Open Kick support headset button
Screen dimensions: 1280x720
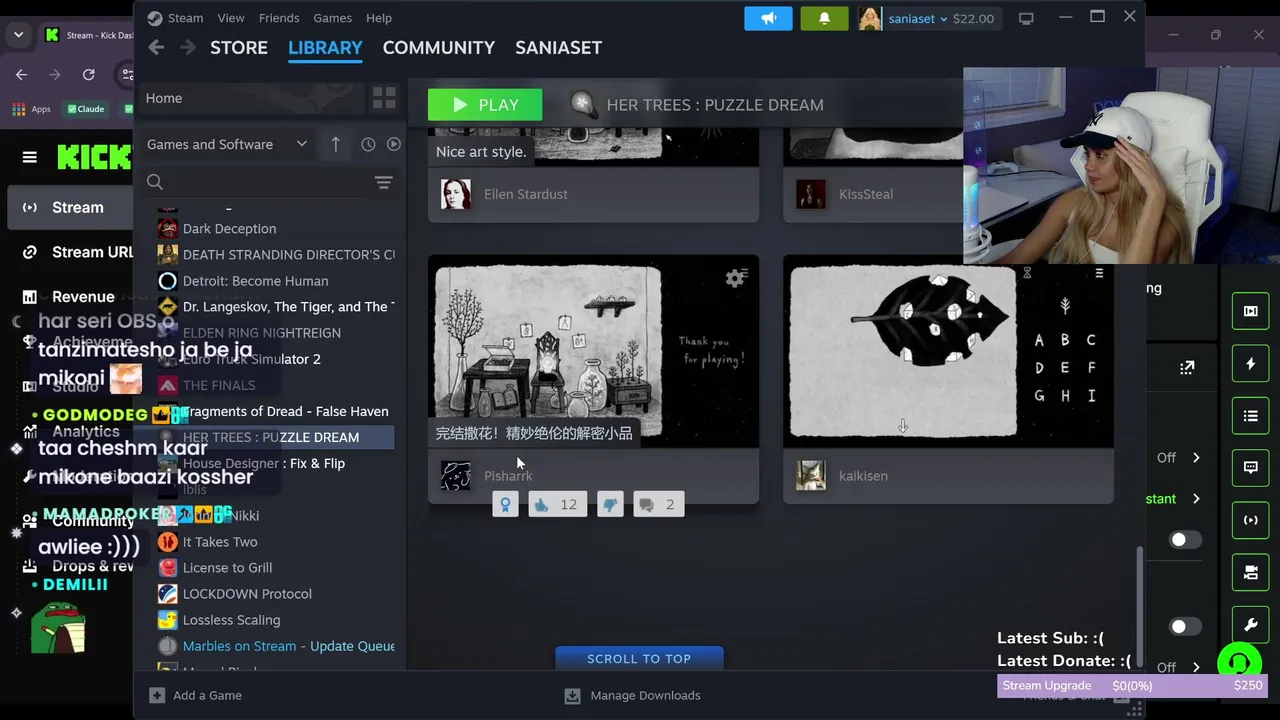pos(1239,664)
